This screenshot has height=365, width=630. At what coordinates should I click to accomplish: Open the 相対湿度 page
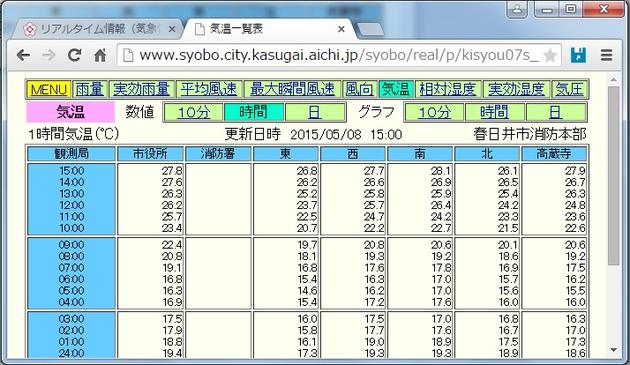[x=448, y=89]
